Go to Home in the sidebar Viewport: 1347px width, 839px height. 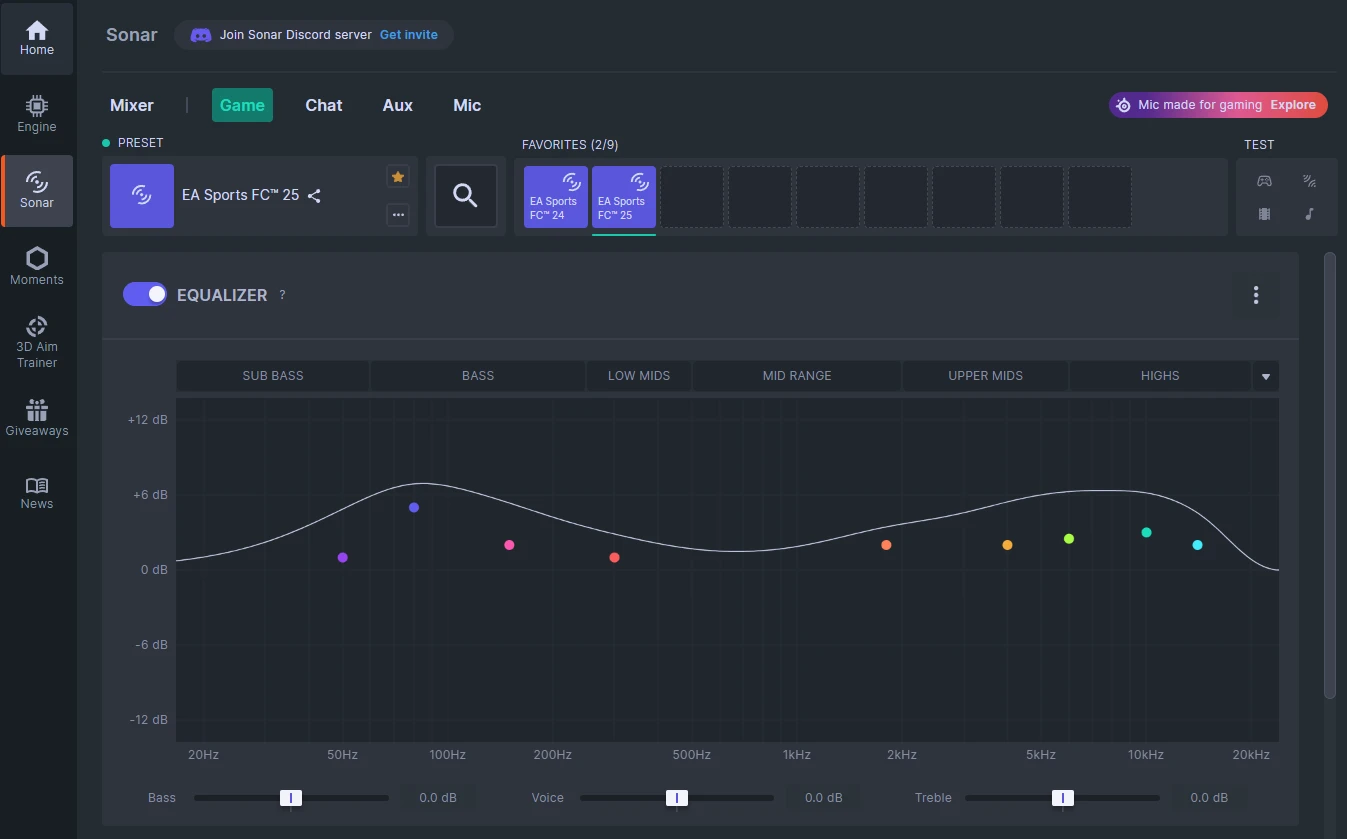[37, 39]
